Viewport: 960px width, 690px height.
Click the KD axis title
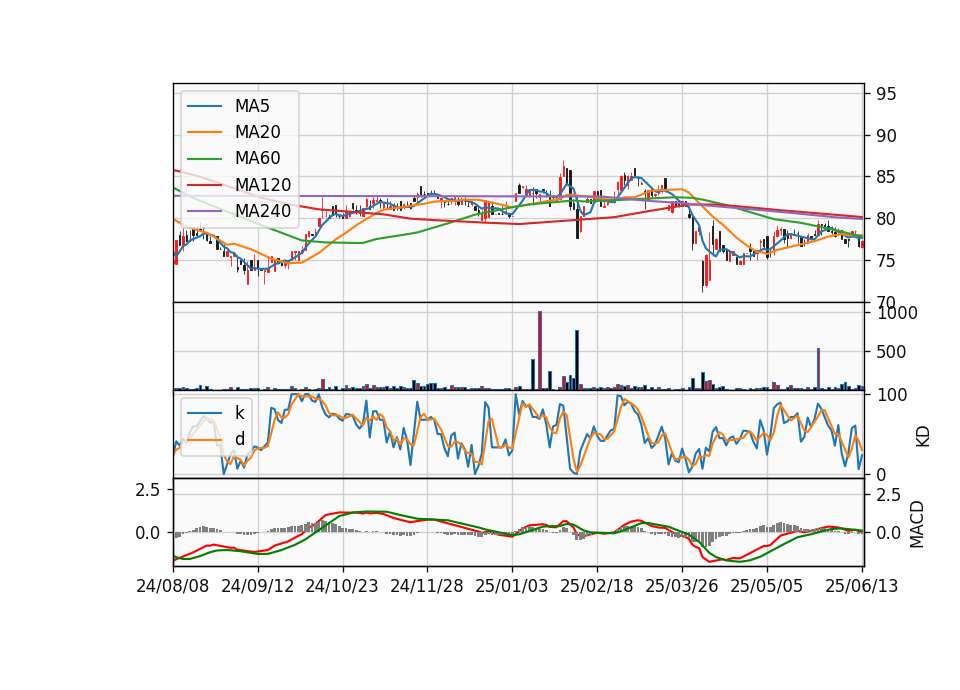(x=923, y=436)
